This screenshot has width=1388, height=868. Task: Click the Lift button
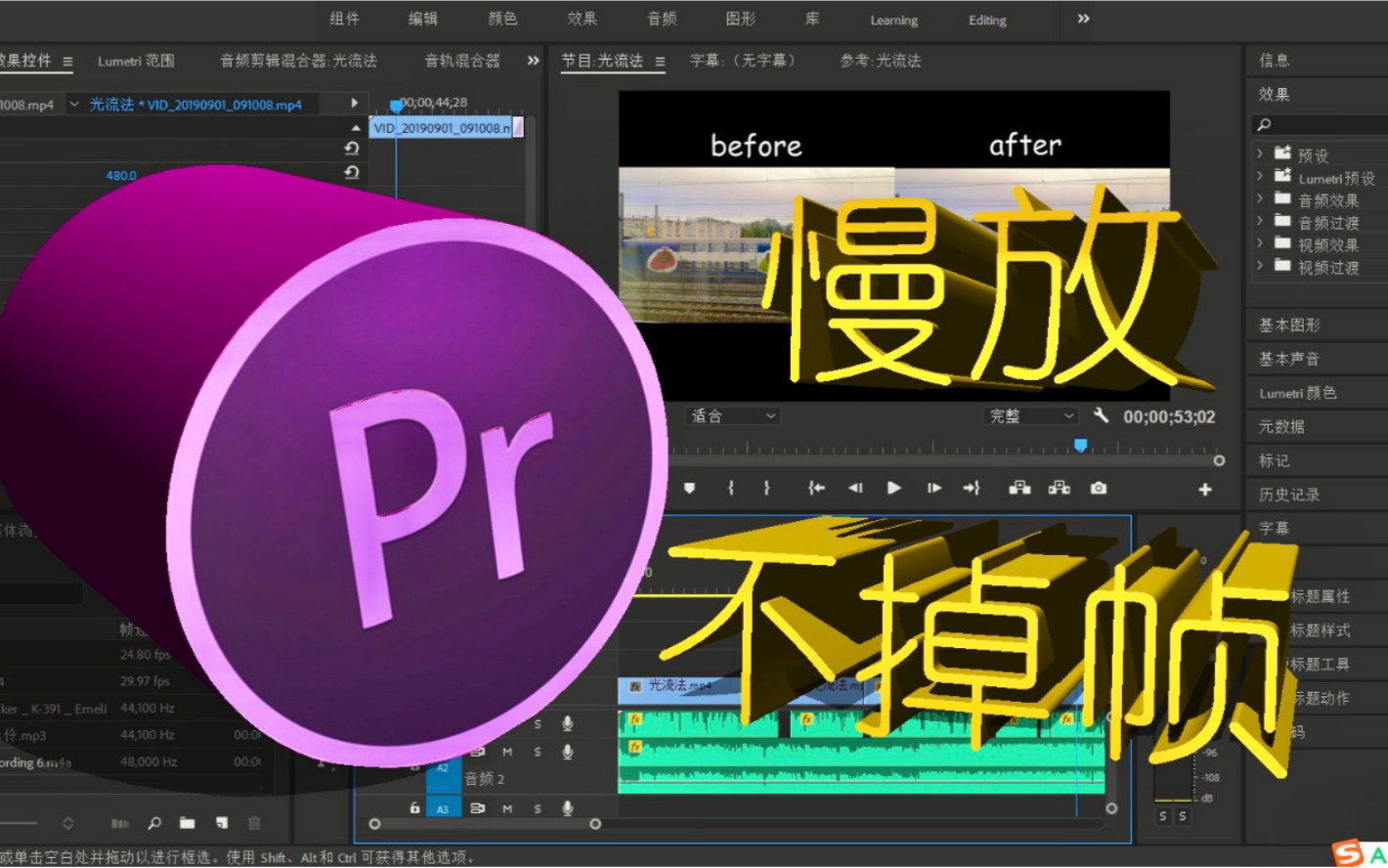pos(1019,488)
